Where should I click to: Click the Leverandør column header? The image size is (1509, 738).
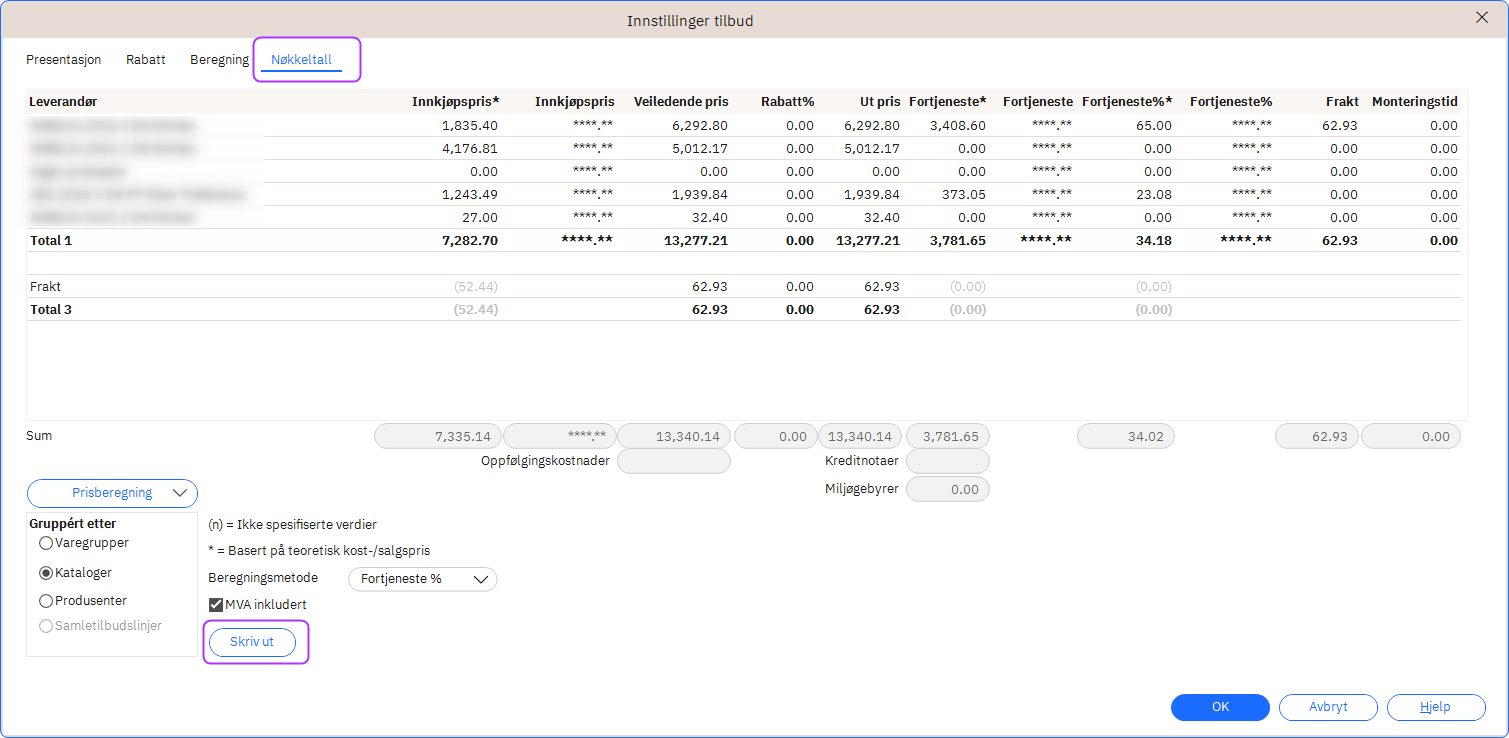click(x=64, y=102)
